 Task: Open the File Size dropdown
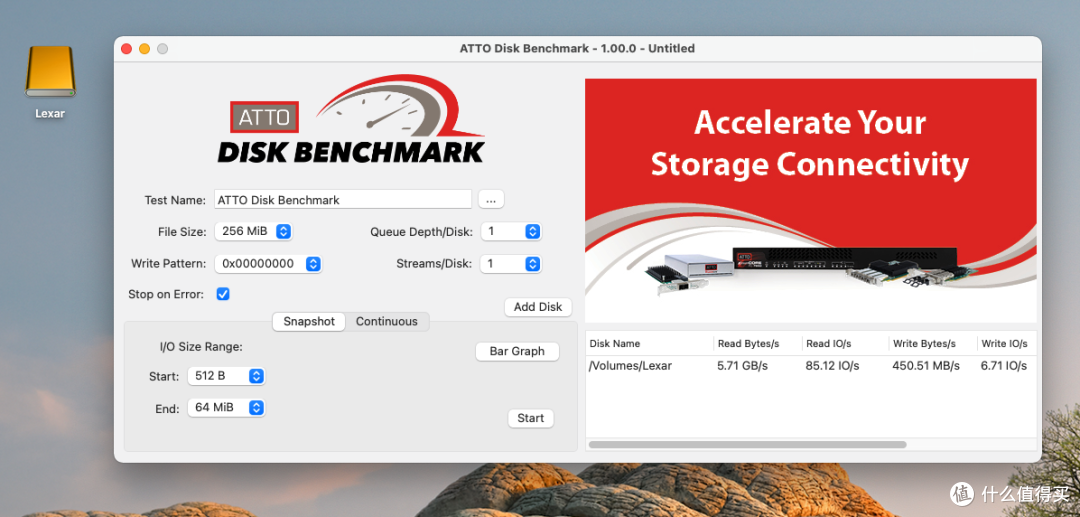[x=254, y=231]
